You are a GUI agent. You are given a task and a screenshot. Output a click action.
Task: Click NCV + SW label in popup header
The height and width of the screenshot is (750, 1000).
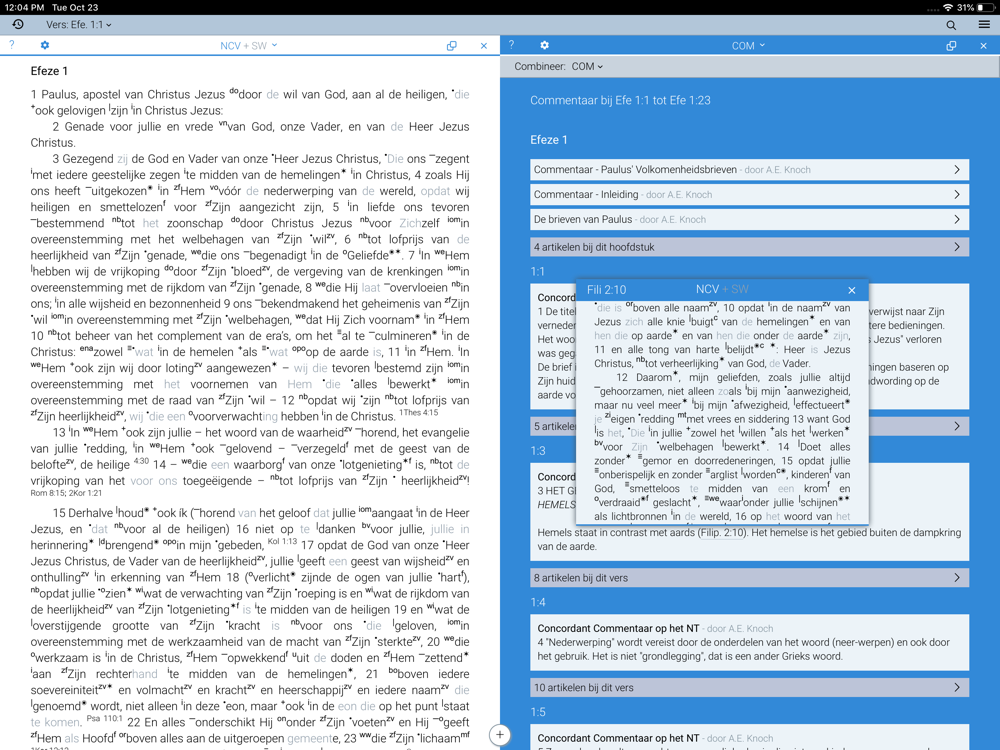click(x=722, y=290)
